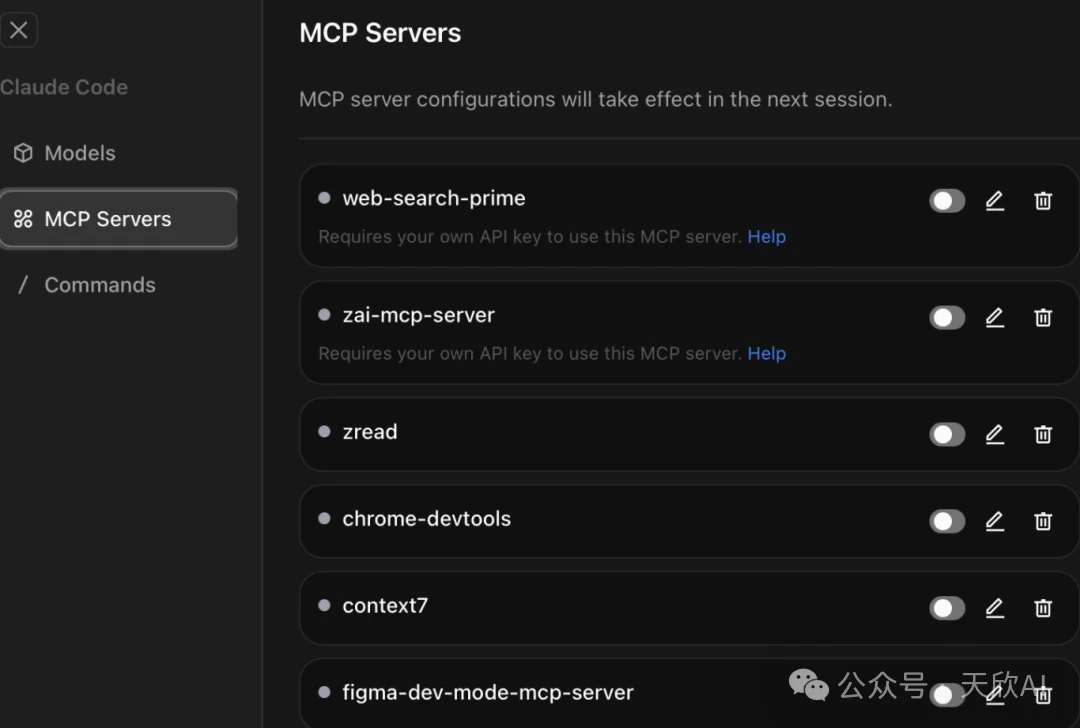Delete the context7 server
Screen dimensions: 1080x728
tap(1043, 608)
